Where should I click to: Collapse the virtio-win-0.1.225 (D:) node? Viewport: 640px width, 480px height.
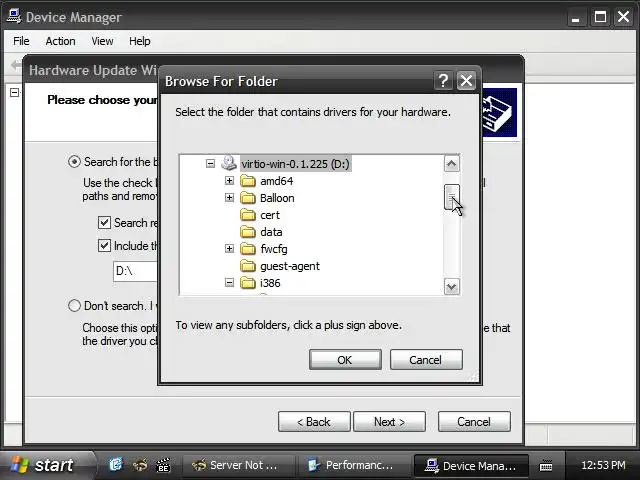tap(210, 164)
